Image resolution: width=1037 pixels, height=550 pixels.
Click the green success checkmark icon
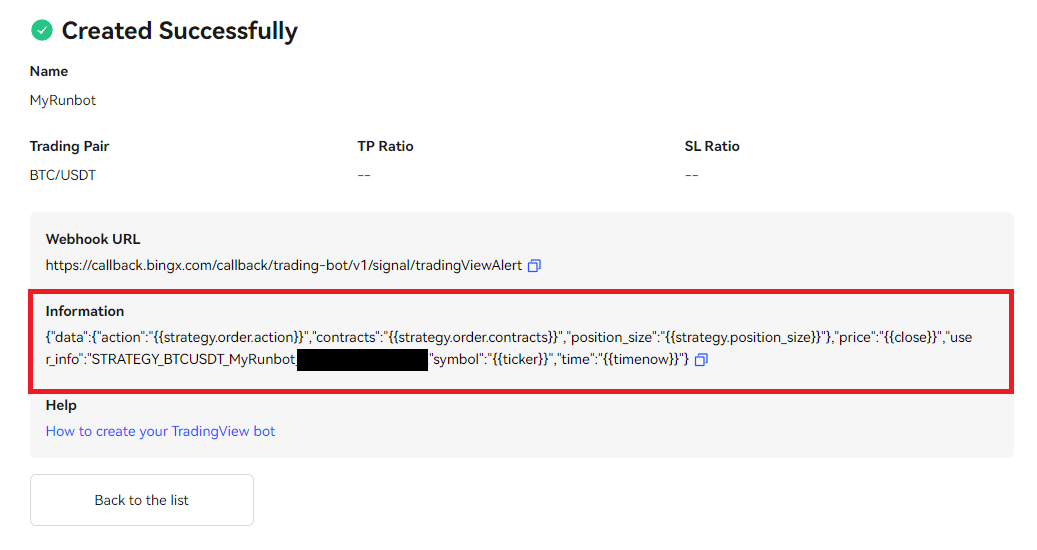pyautogui.click(x=41, y=31)
